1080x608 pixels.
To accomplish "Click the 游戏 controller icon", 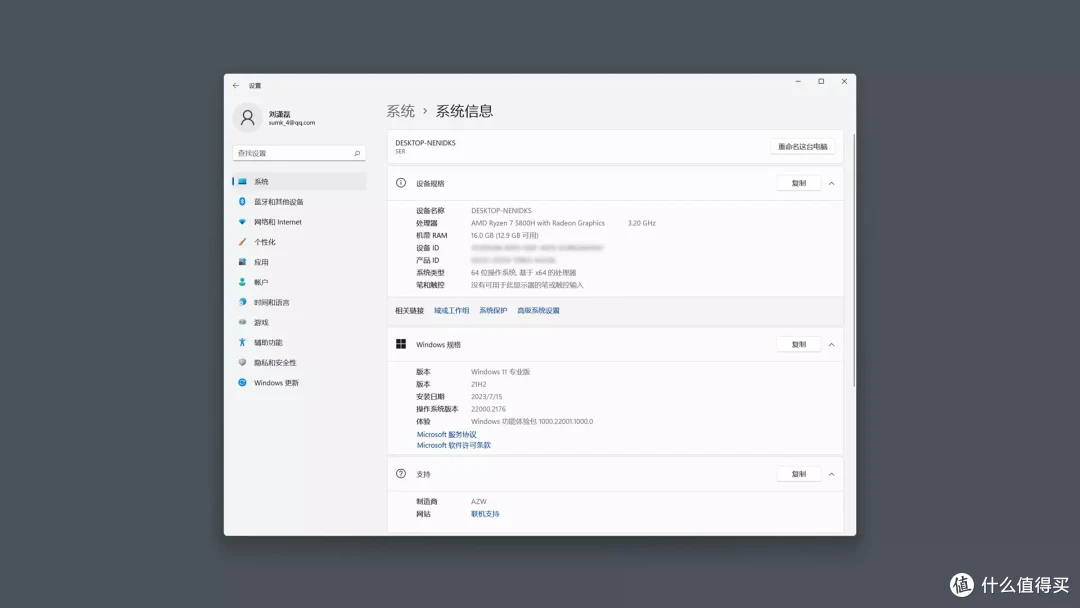I will coord(242,322).
